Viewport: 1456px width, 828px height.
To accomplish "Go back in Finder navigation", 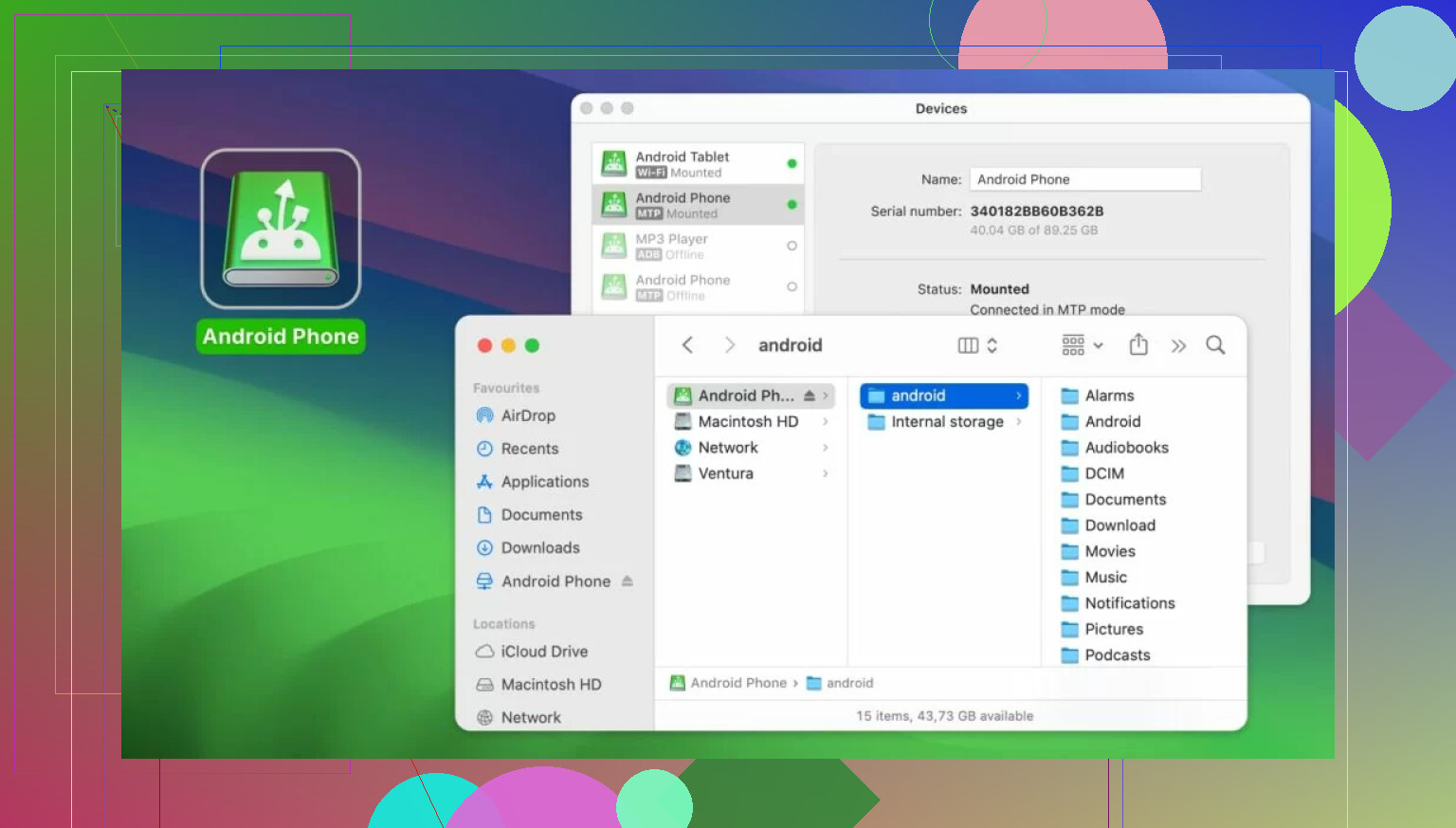I will click(688, 345).
